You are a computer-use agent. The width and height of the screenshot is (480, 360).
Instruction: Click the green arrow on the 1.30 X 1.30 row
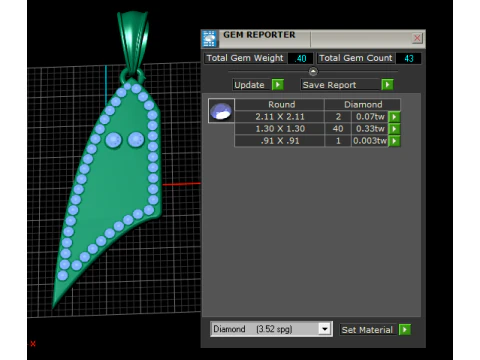(394, 129)
